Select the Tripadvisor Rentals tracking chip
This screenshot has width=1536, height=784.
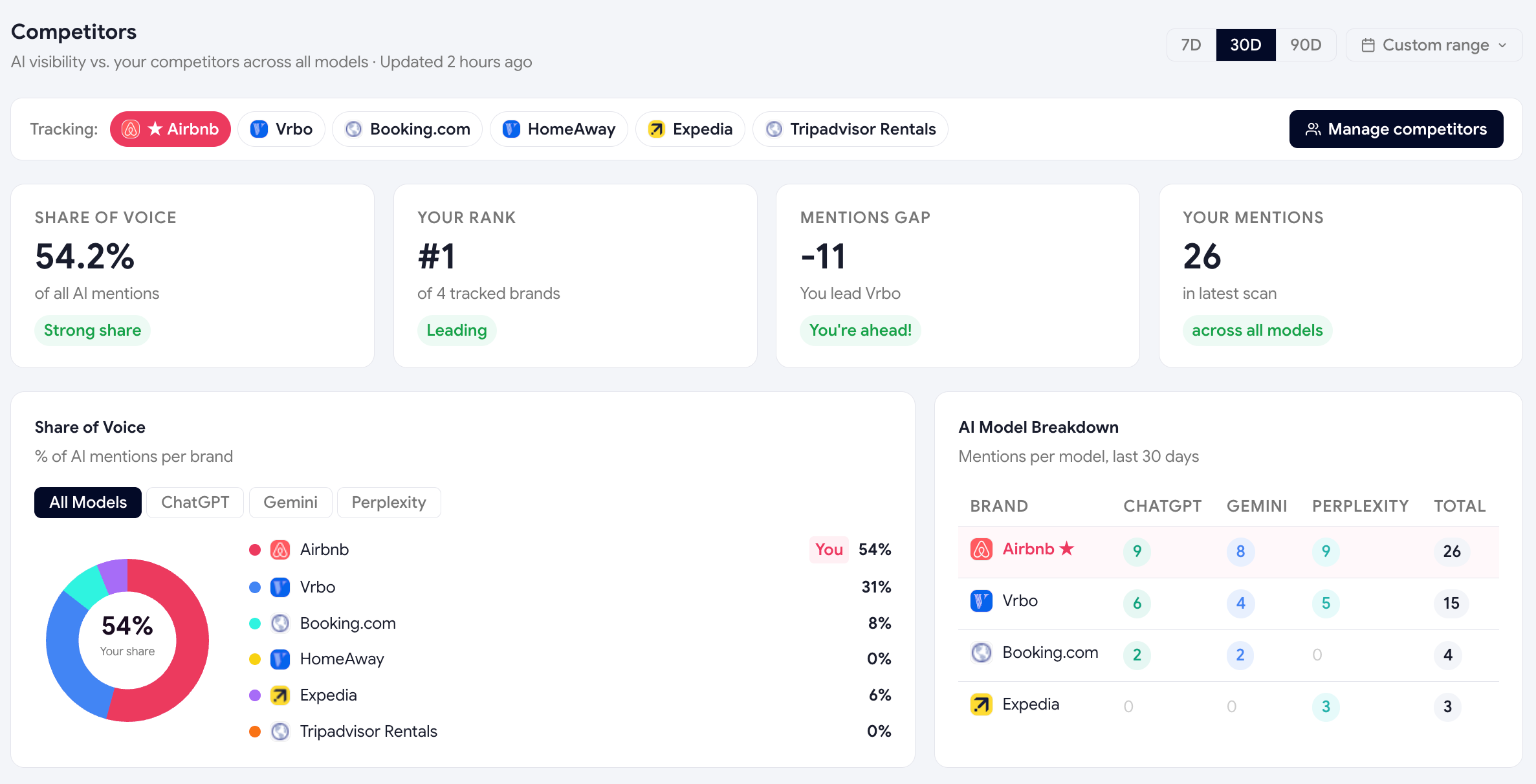click(850, 129)
